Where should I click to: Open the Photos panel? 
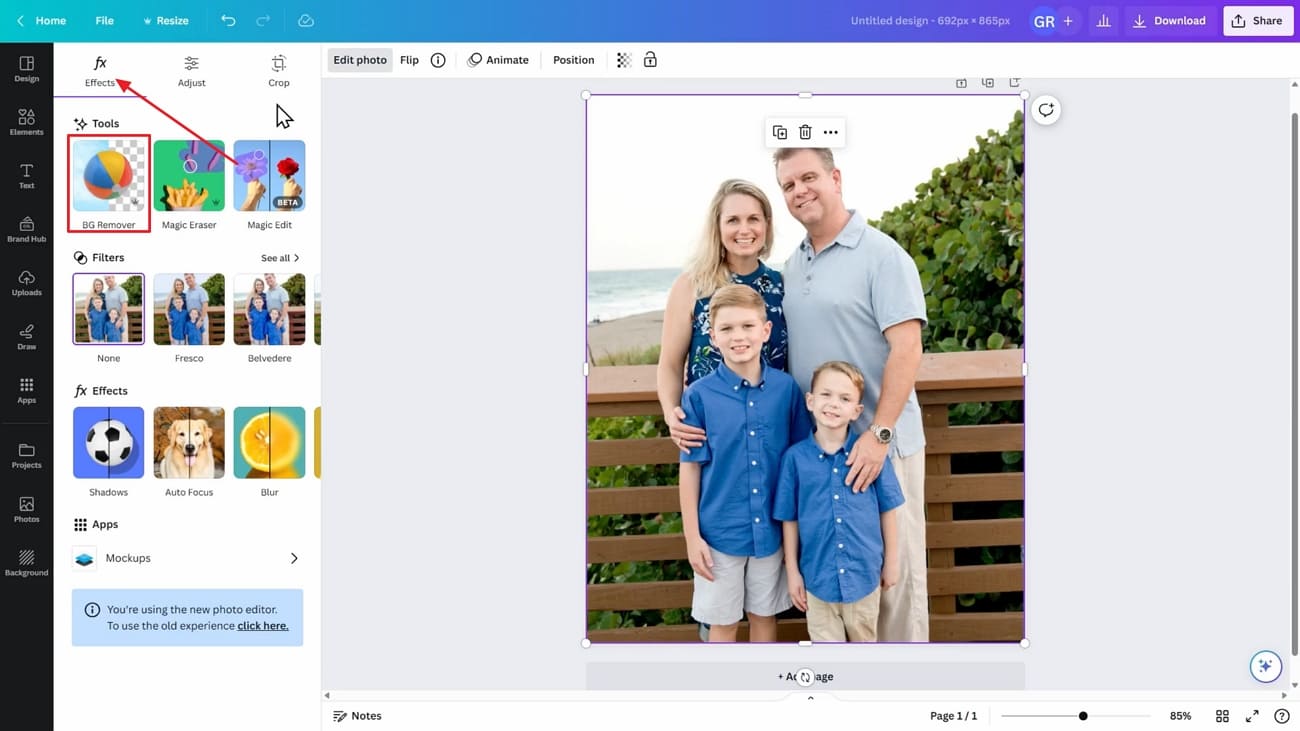[x=27, y=510]
